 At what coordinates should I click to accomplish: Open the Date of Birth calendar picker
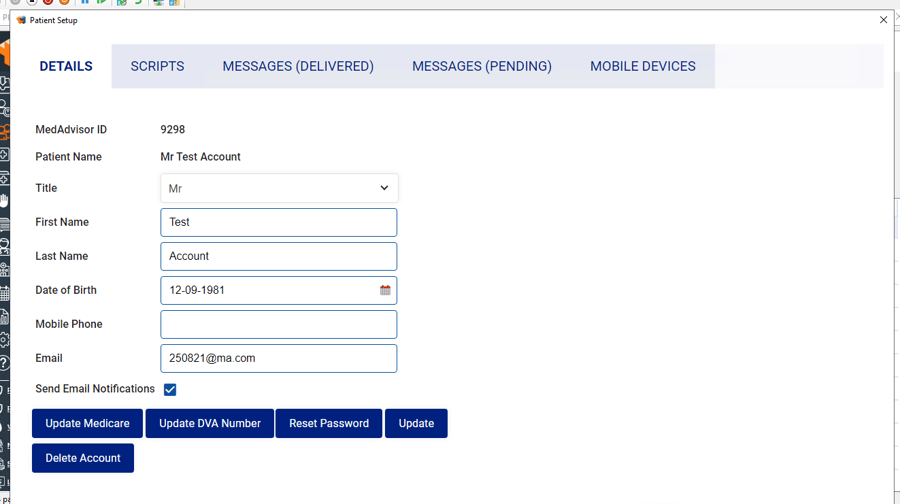click(385, 291)
